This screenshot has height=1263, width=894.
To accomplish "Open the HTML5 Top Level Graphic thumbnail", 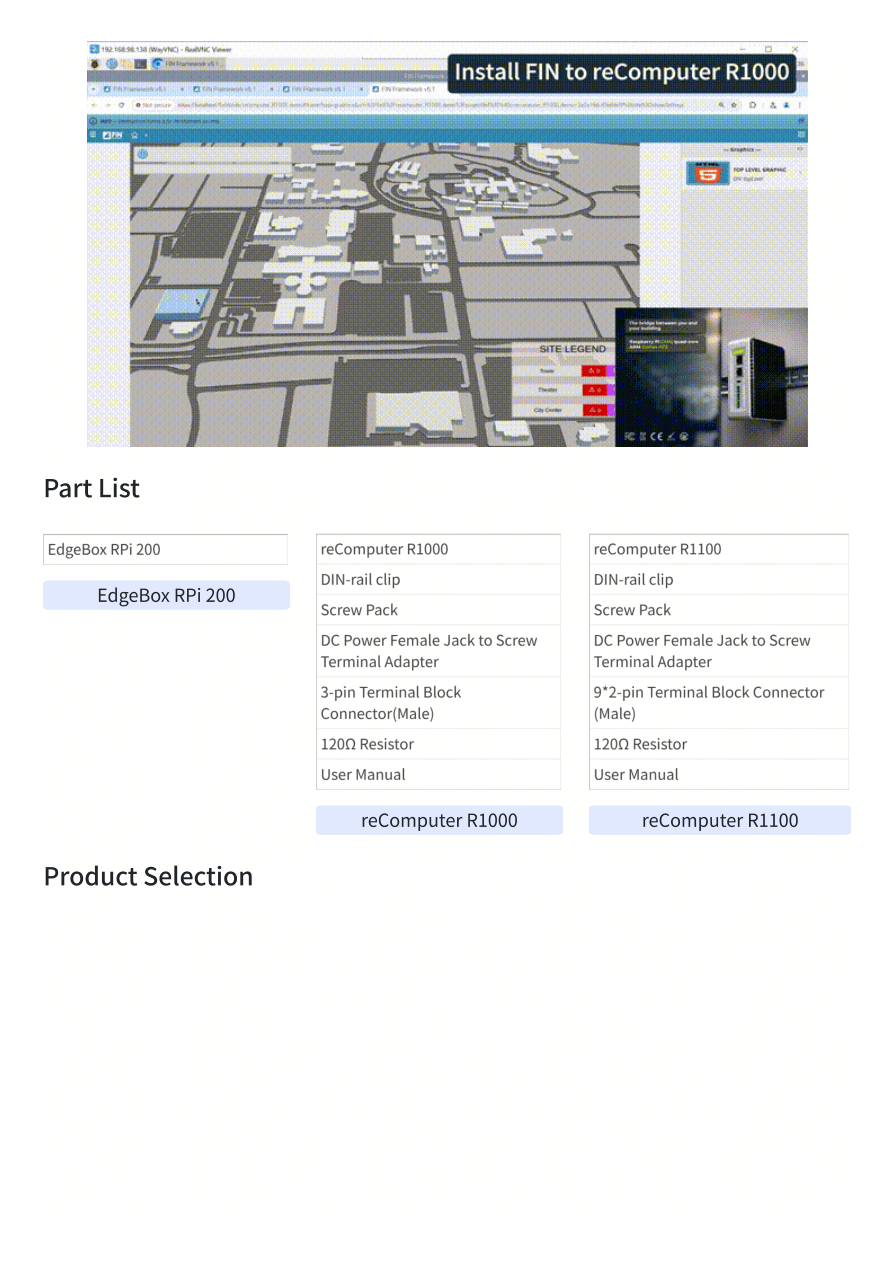I will (708, 173).
